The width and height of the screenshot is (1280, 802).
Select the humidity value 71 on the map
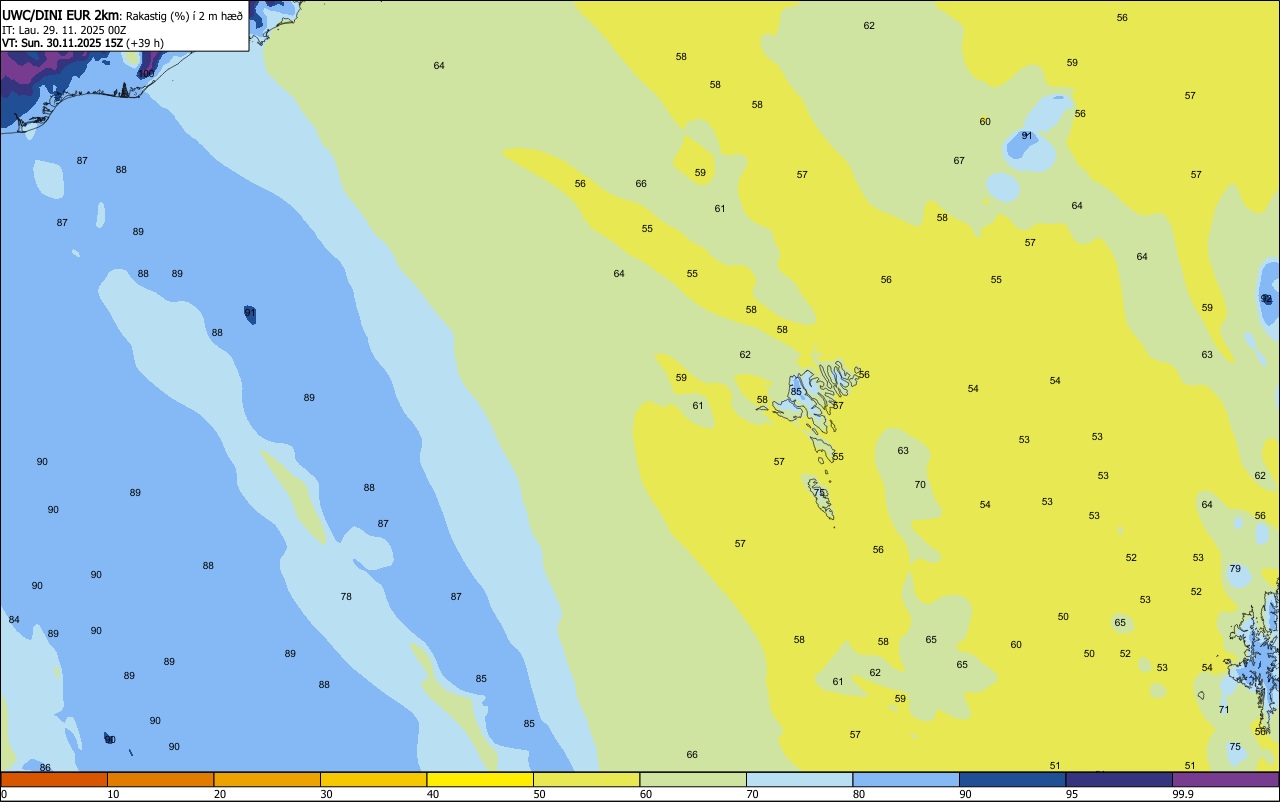point(1224,709)
